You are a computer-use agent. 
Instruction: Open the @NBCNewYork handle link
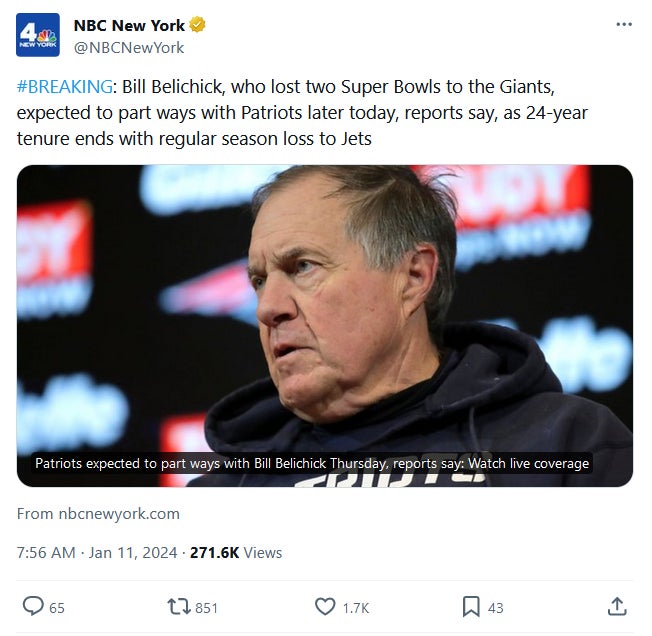(129, 47)
